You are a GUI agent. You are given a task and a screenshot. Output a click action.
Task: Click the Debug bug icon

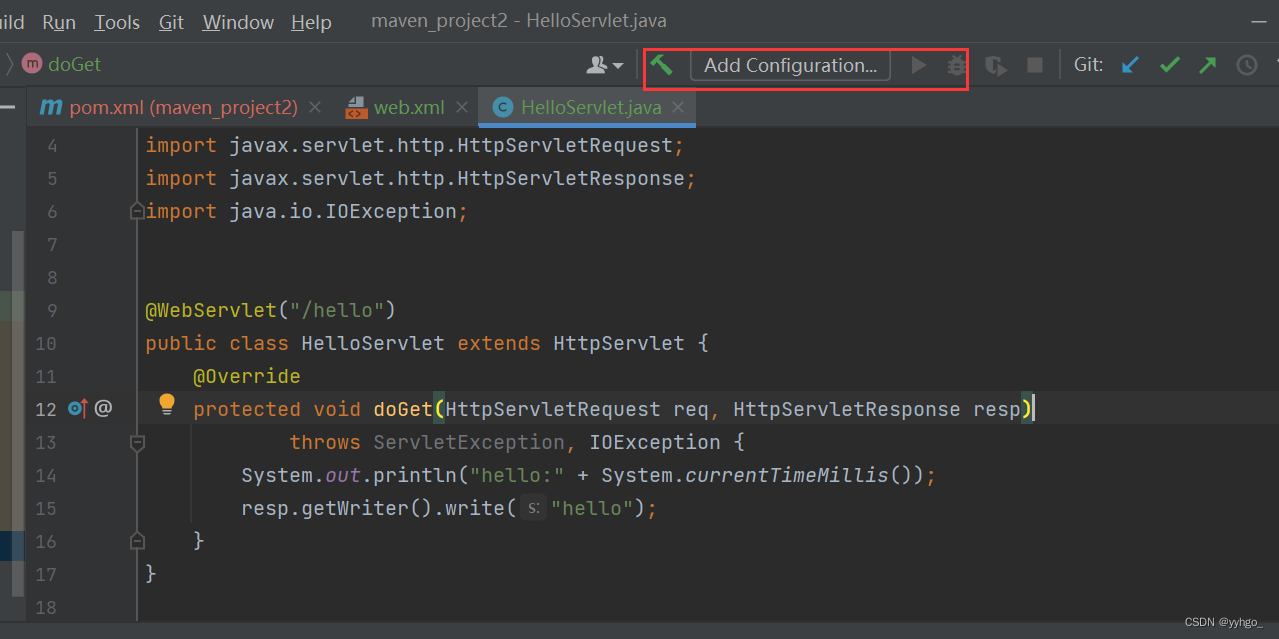pos(957,65)
